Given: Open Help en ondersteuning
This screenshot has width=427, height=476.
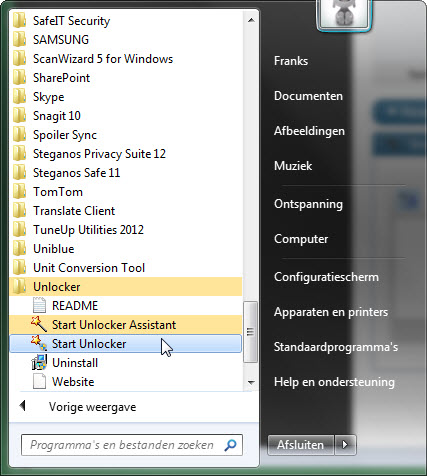Looking at the screenshot, I should (x=334, y=382).
